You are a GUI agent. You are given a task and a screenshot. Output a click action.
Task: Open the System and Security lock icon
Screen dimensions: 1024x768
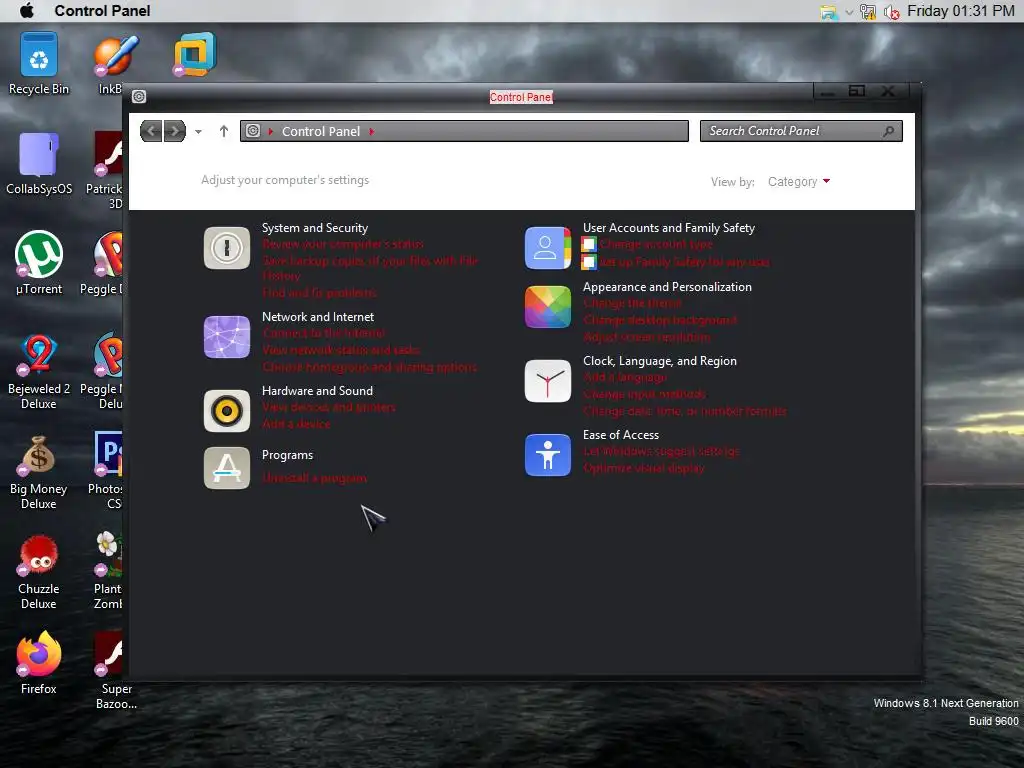click(x=227, y=248)
